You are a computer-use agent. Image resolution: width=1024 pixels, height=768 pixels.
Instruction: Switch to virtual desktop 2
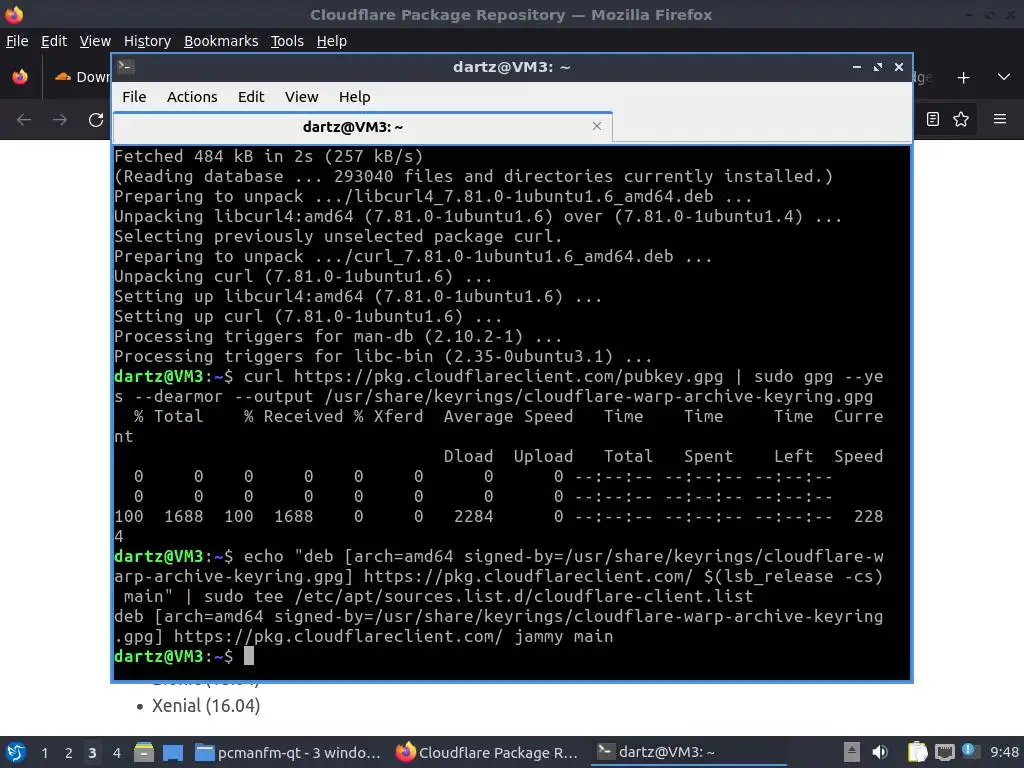click(69, 753)
